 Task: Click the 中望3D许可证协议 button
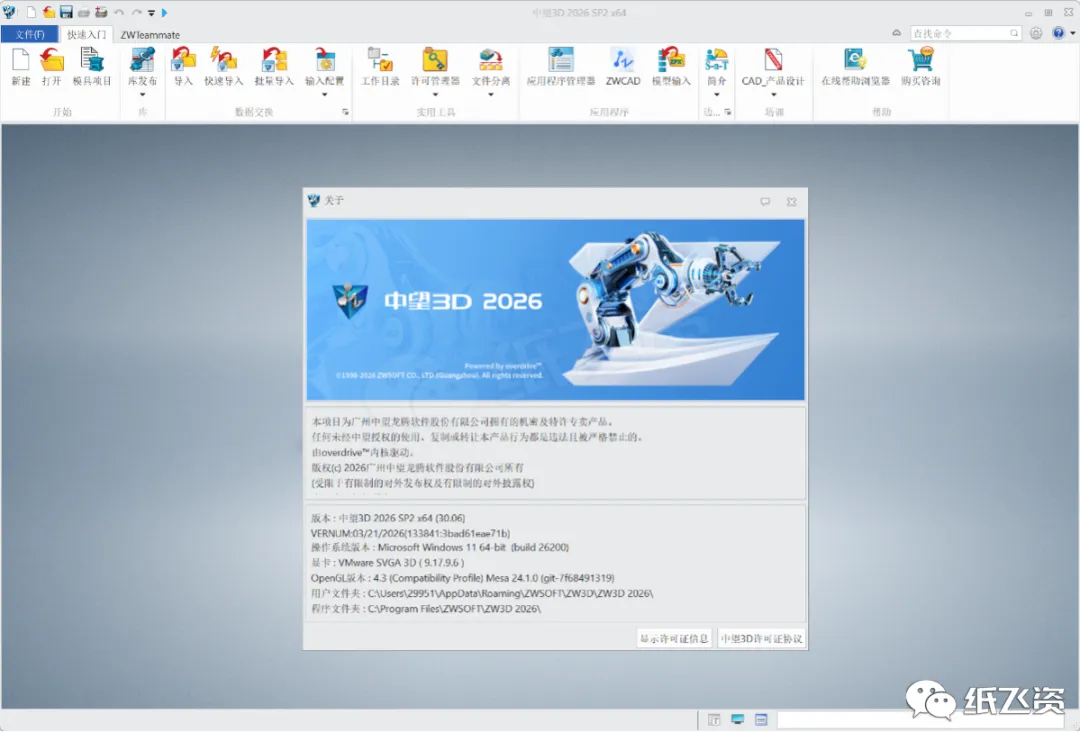(x=761, y=638)
